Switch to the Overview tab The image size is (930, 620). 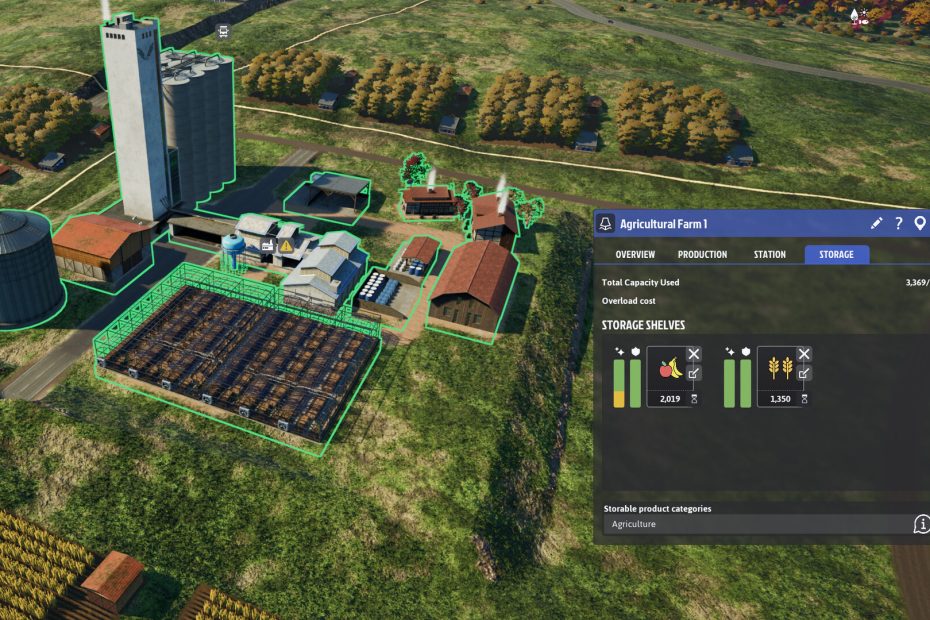[635, 254]
